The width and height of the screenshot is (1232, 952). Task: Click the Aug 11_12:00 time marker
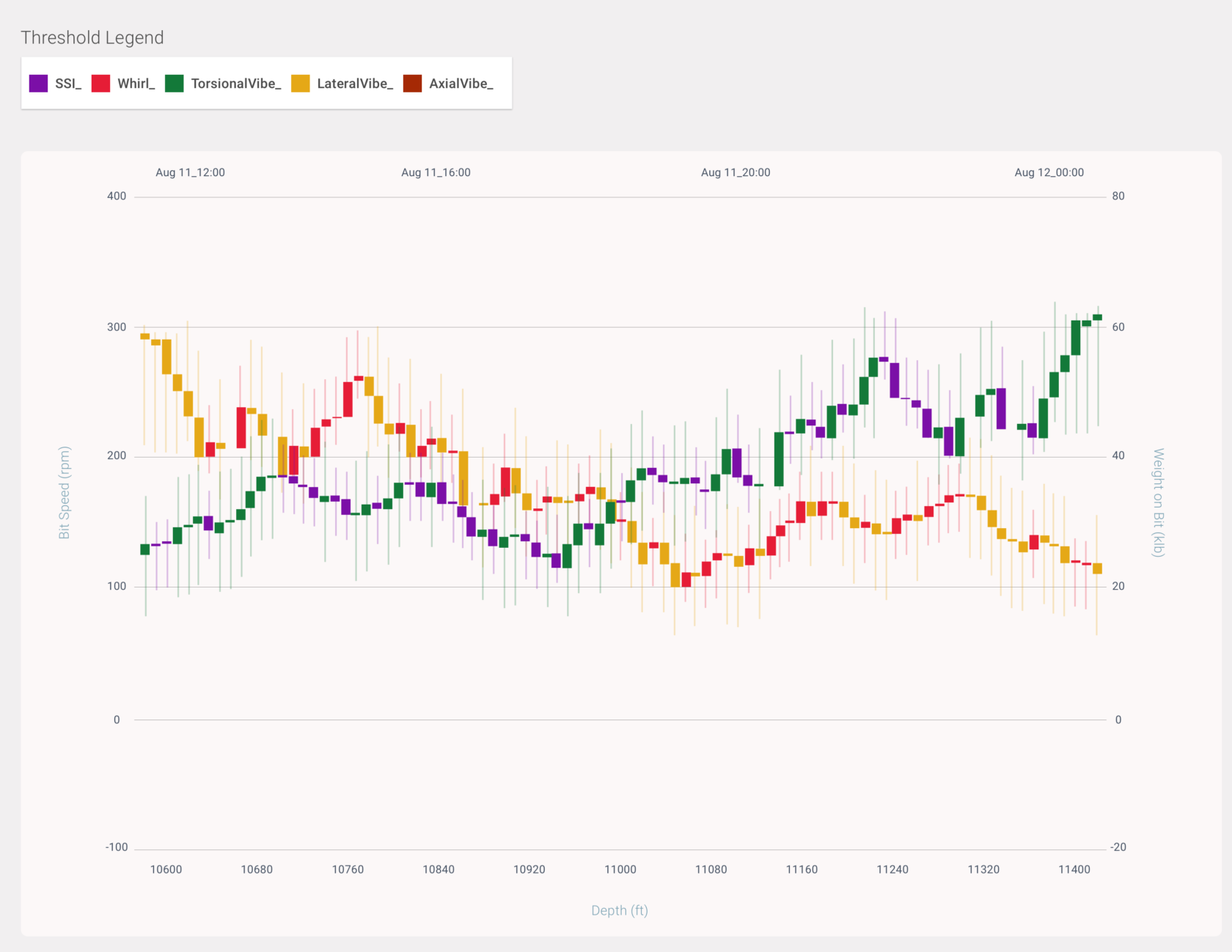point(190,172)
